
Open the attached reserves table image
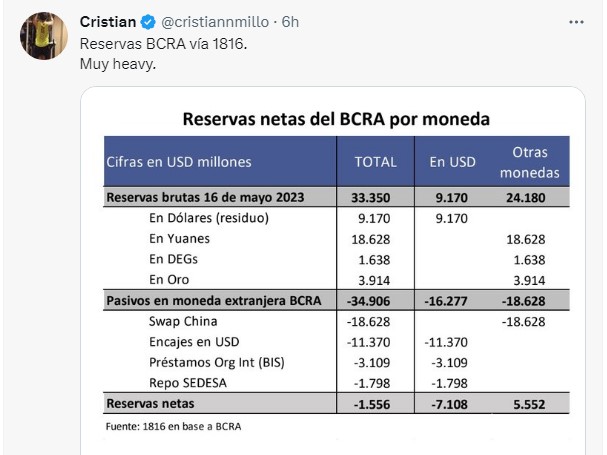pyautogui.click(x=333, y=271)
